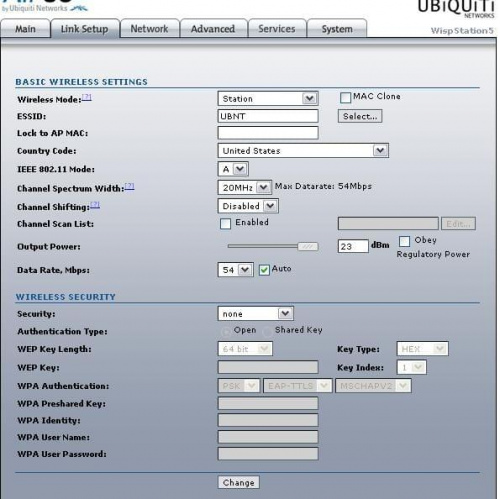Screen dimensions: 500x499
Task: Click the 'BASIC WIRELESS SETTINGS' heading
Action: pos(81,82)
